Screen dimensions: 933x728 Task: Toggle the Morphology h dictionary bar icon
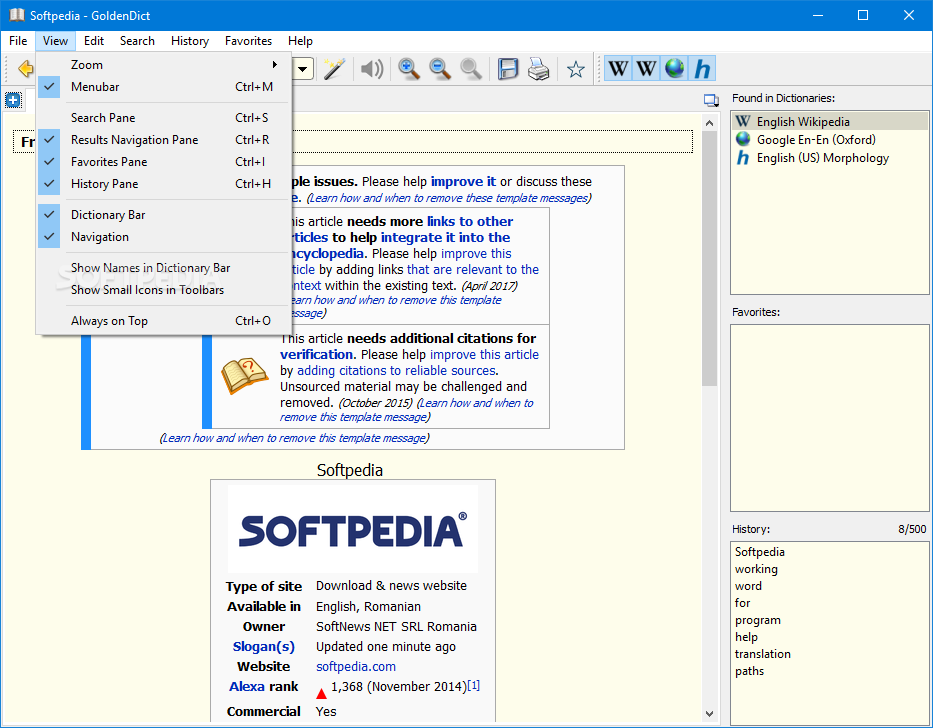pos(702,68)
